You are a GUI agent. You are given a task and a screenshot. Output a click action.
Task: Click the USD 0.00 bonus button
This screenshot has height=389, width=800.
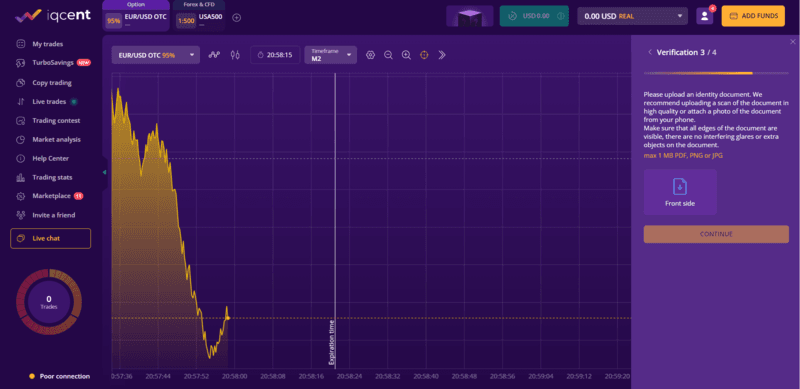pyautogui.click(x=534, y=16)
